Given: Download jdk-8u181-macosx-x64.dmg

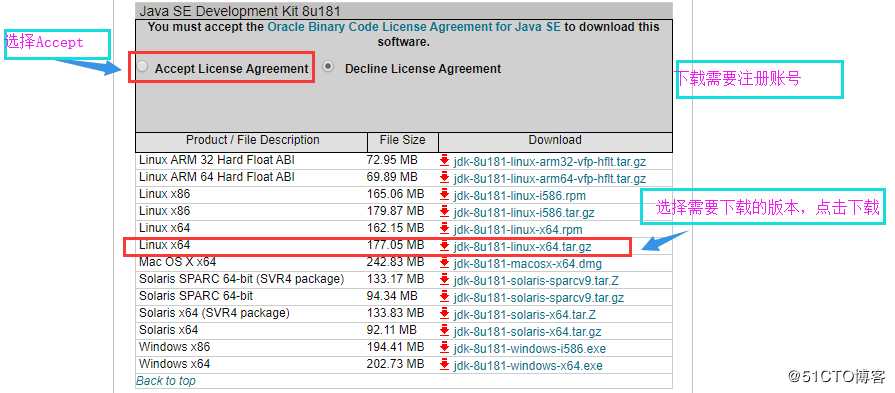Looking at the screenshot, I should pos(527,264).
